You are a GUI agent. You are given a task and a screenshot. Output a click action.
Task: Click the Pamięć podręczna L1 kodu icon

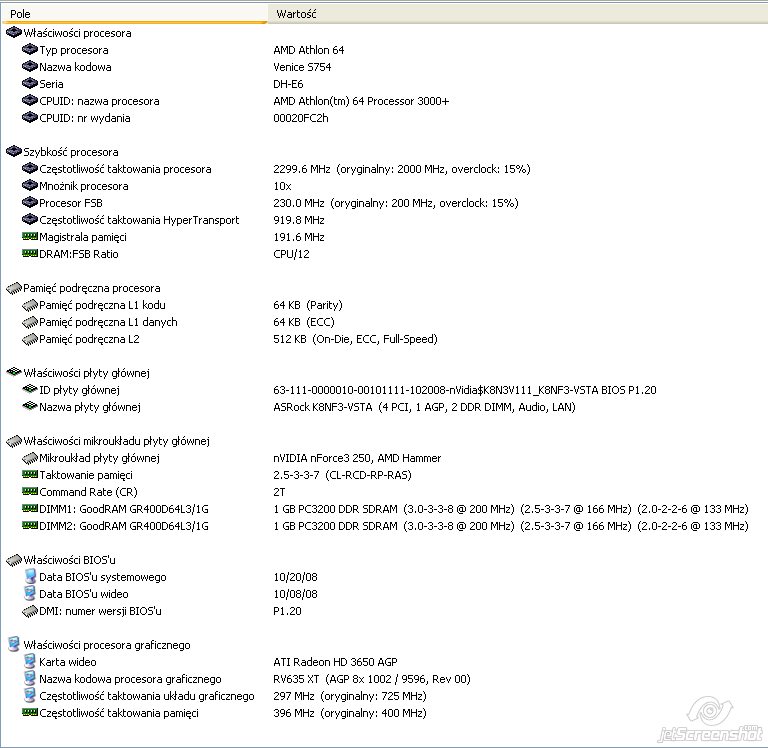[30, 305]
